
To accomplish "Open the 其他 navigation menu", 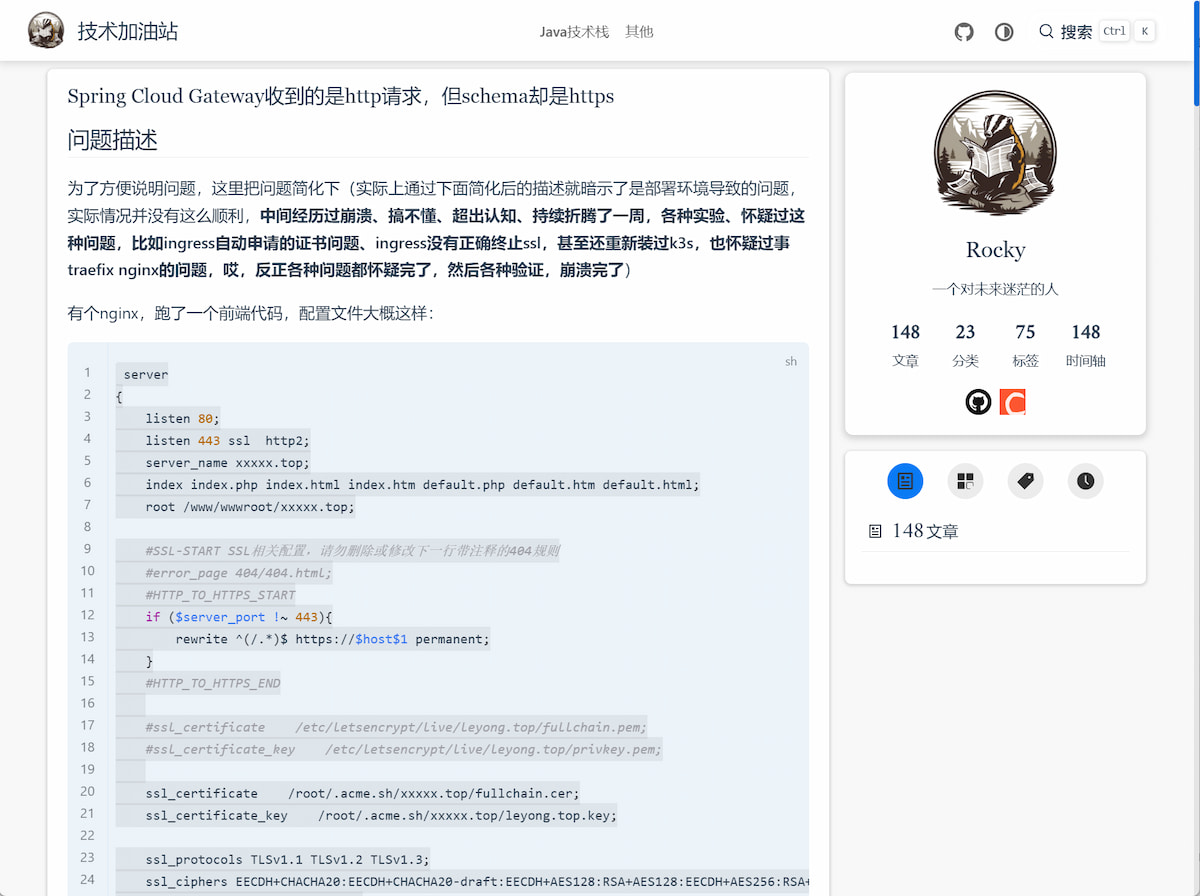I will [x=639, y=32].
